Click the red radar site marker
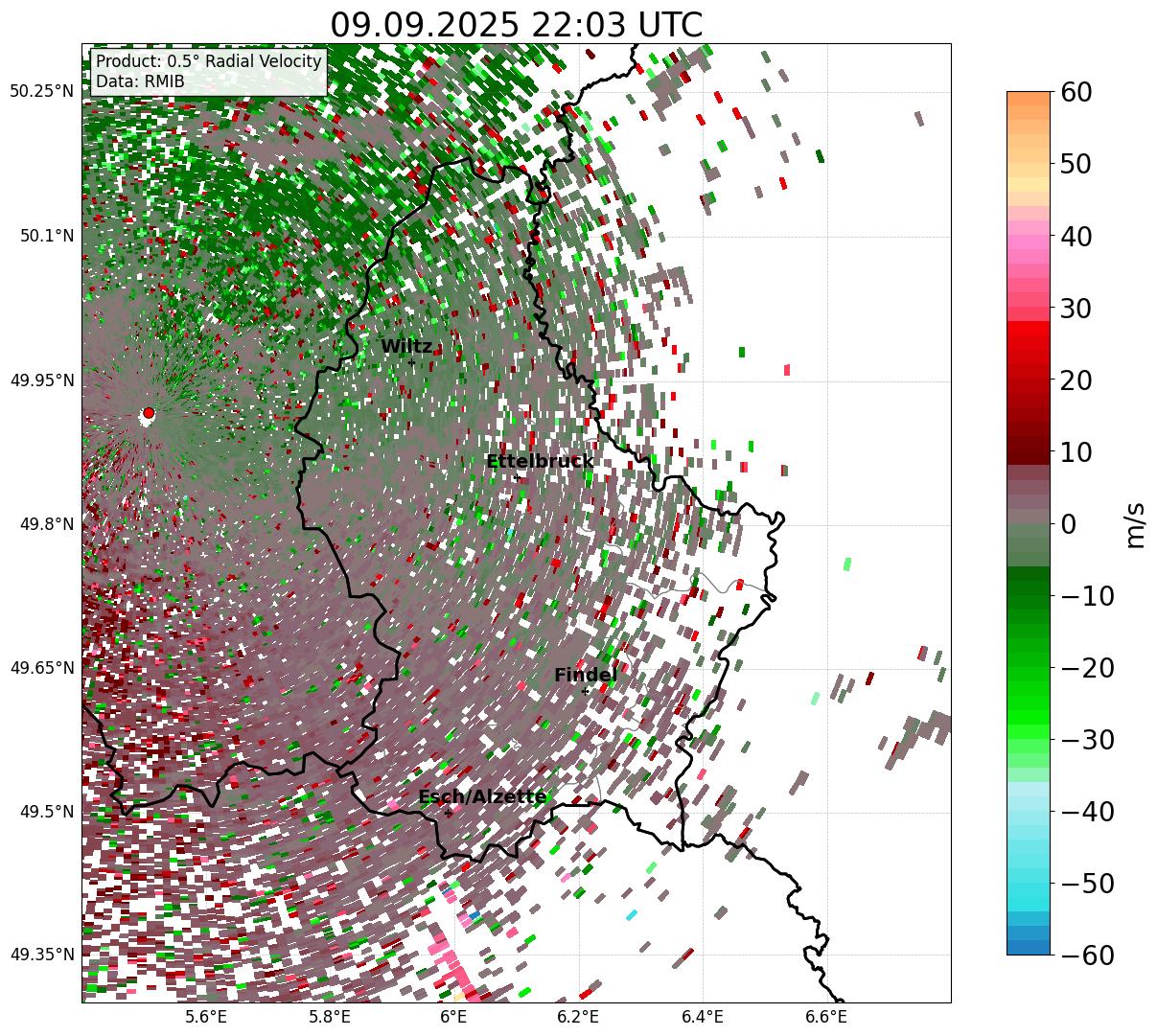 148,413
